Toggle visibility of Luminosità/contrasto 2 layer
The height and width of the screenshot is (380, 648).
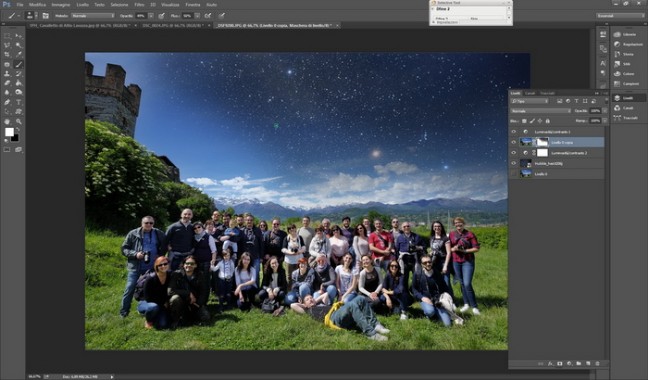tap(514, 153)
